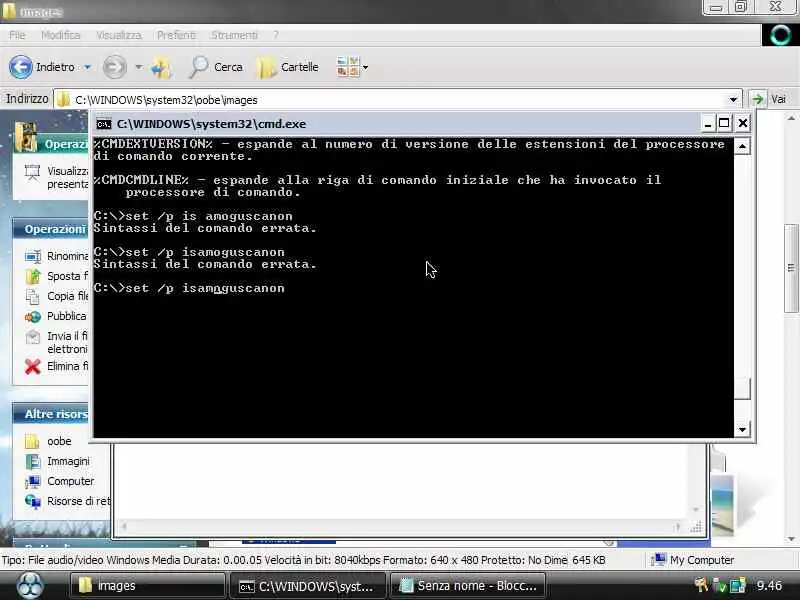Screen dimensions: 800x600
Task: Open the forward history dropdown arrow
Action: tap(139, 67)
